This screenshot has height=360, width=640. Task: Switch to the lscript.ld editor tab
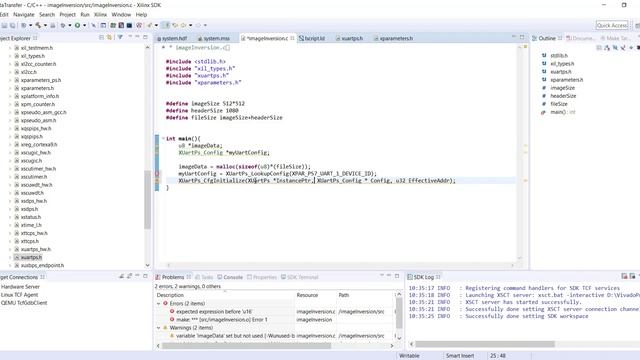coord(312,38)
